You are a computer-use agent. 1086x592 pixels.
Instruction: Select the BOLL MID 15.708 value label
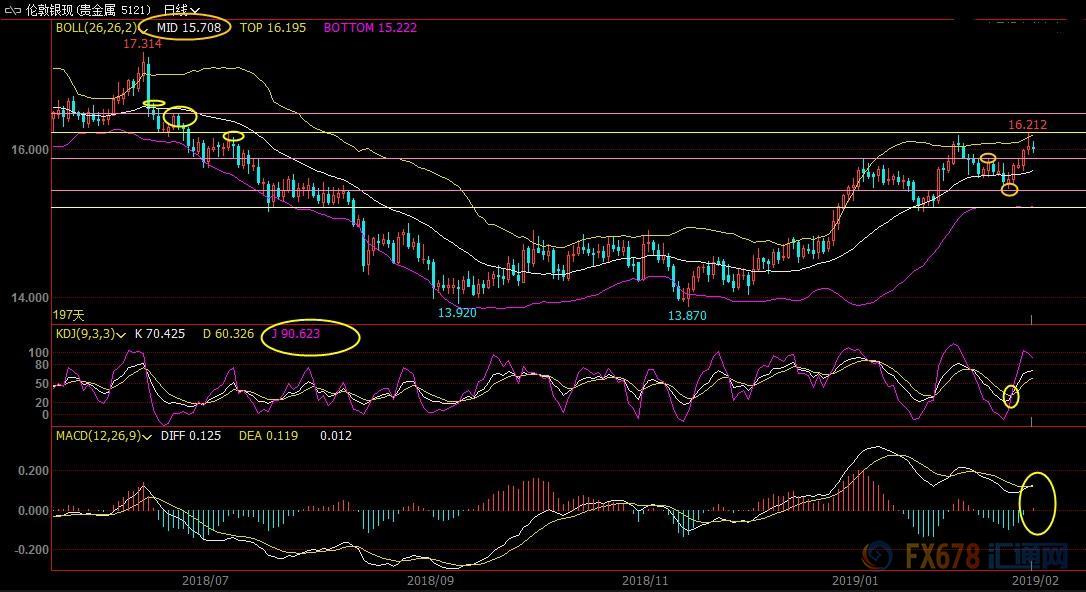190,28
